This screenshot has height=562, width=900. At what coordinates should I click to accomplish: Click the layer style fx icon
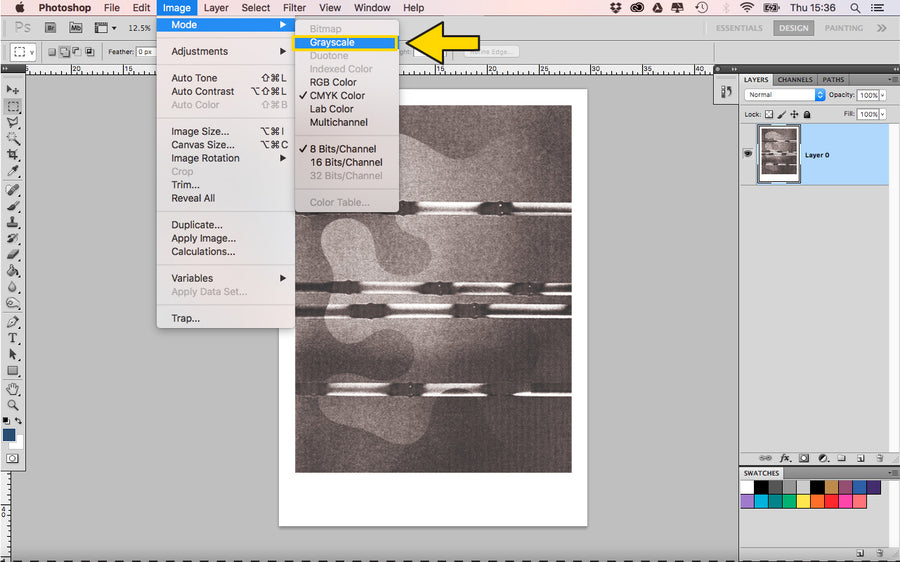(787, 457)
